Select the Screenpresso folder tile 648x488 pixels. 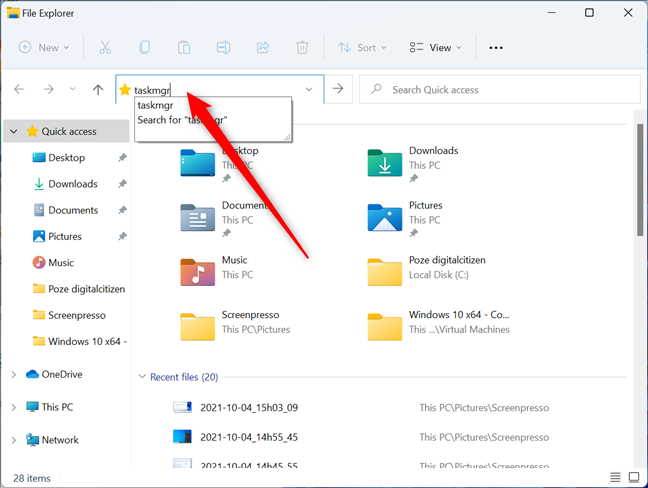click(x=236, y=326)
